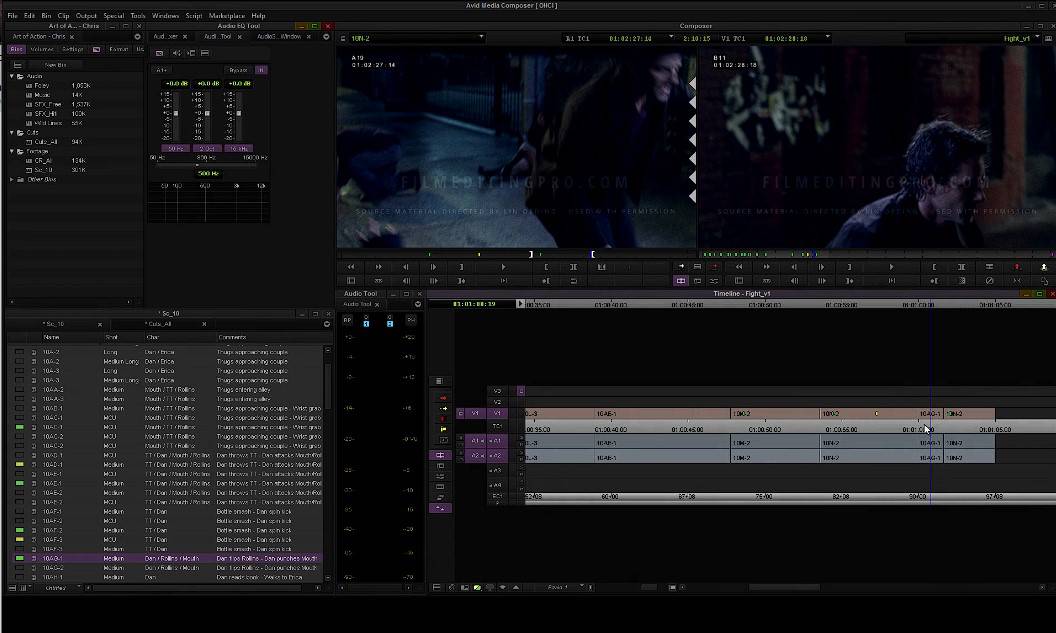Click the A1+ track selector in Audio EQ

162,70
